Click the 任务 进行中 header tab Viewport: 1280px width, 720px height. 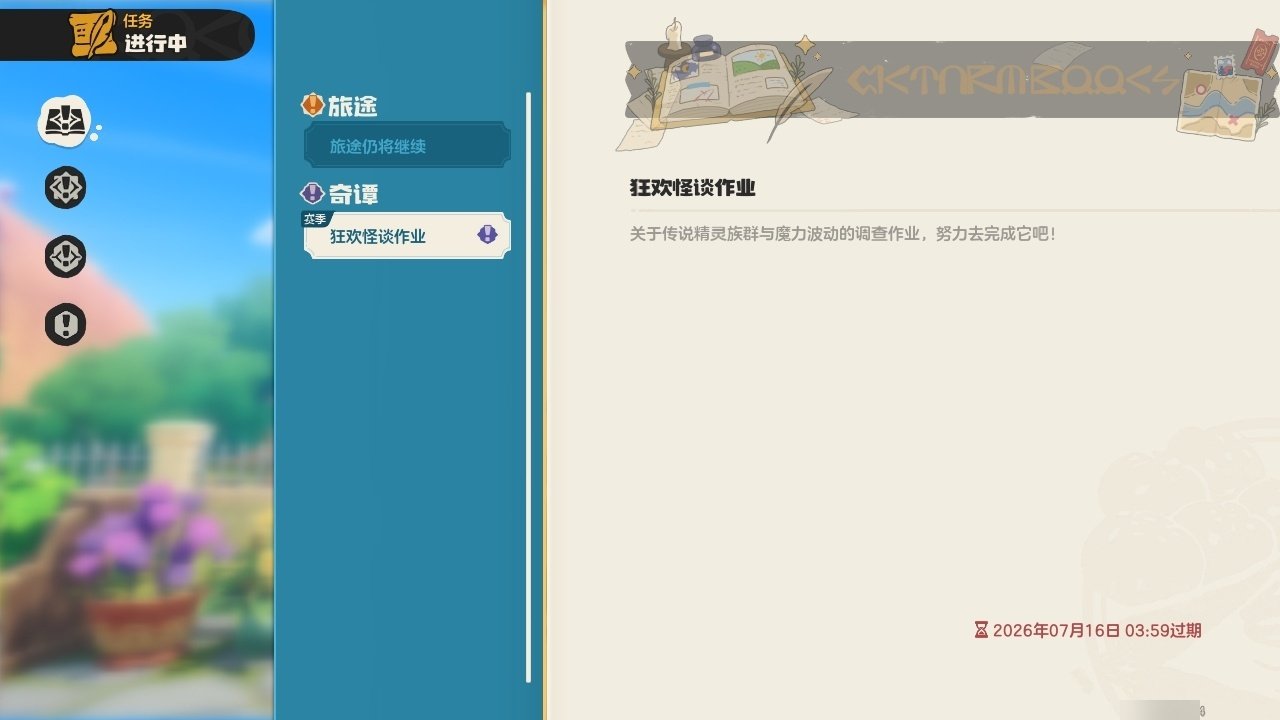tap(127, 34)
